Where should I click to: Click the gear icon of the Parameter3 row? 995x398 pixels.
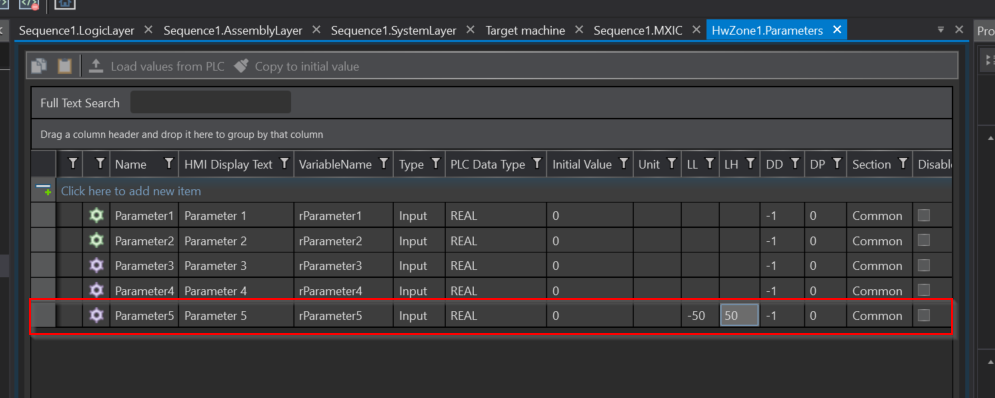point(96,266)
